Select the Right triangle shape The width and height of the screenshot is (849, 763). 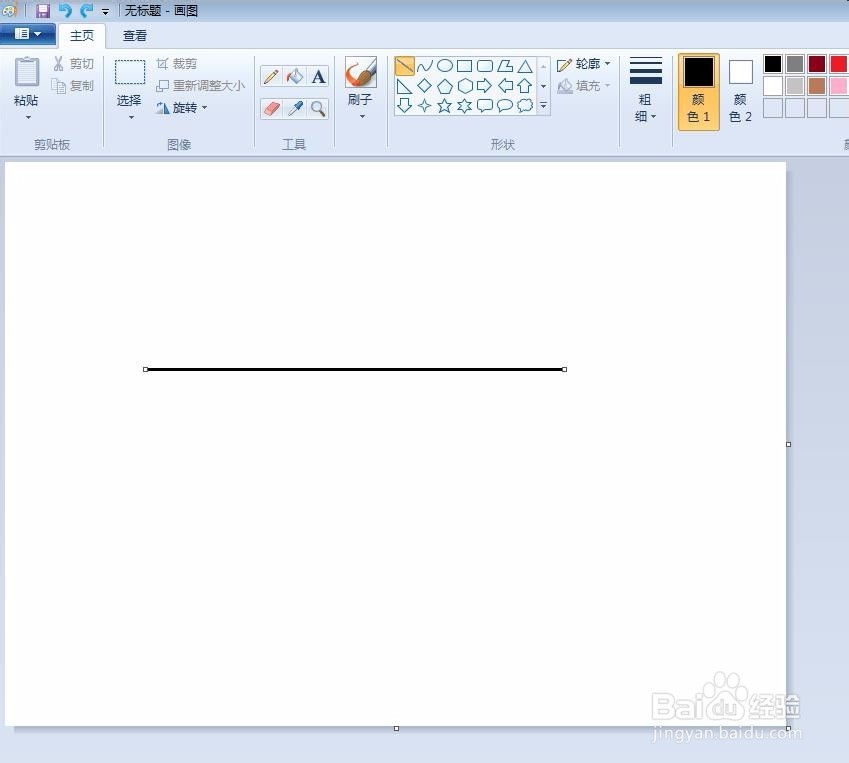[x=404, y=86]
